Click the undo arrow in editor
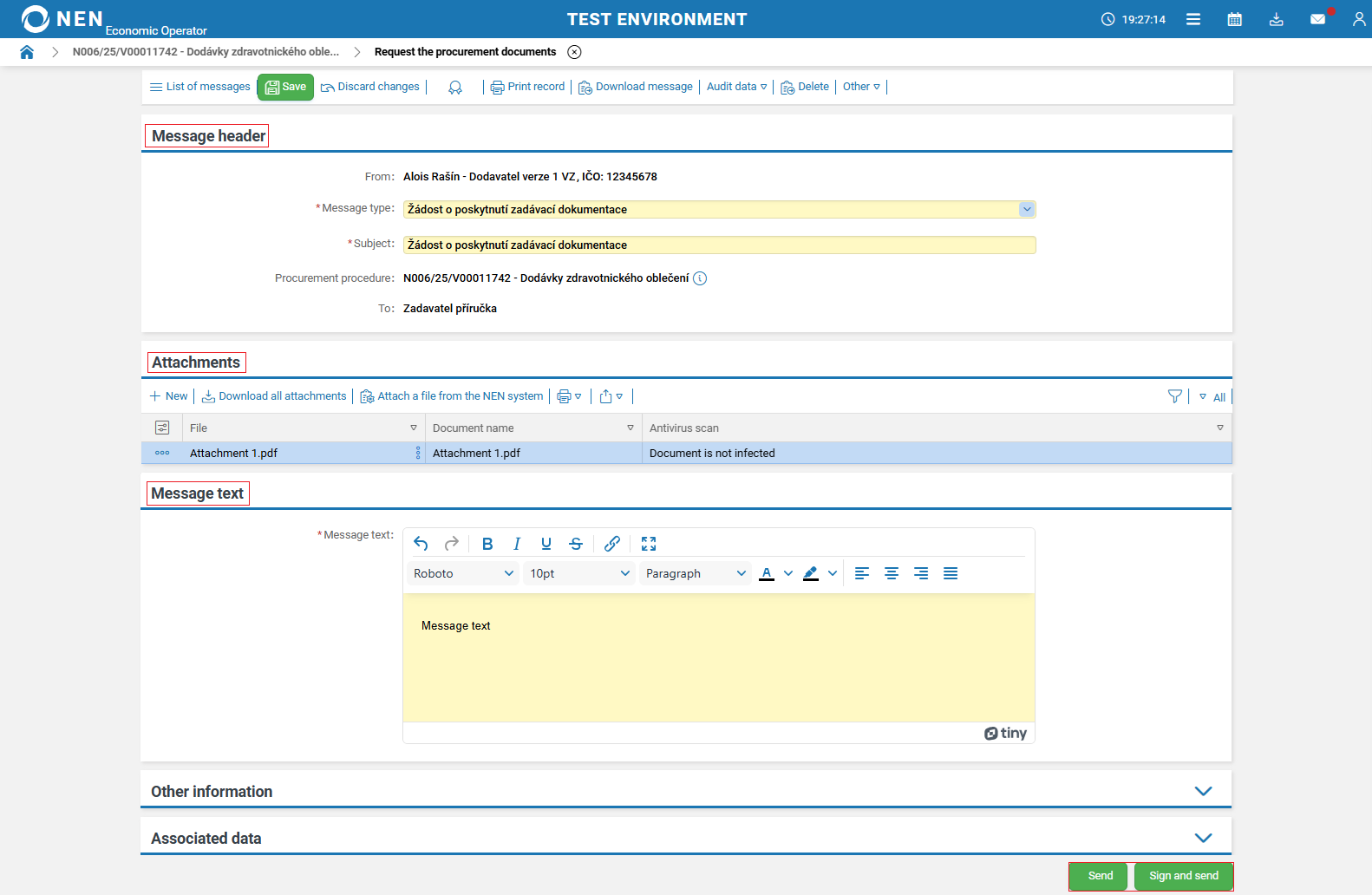 [421, 544]
